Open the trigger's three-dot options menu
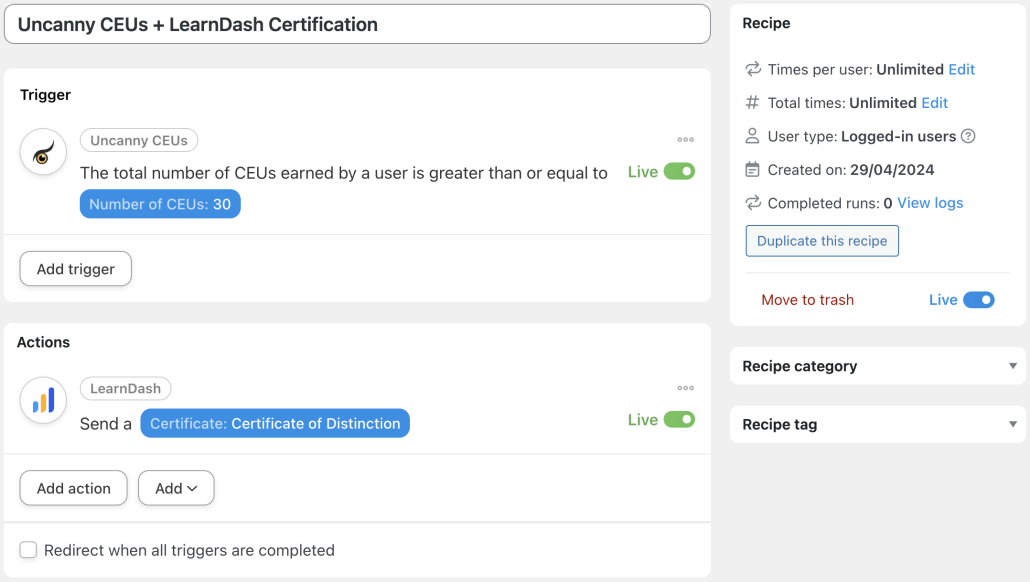1030x582 pixels. (686, 137)
